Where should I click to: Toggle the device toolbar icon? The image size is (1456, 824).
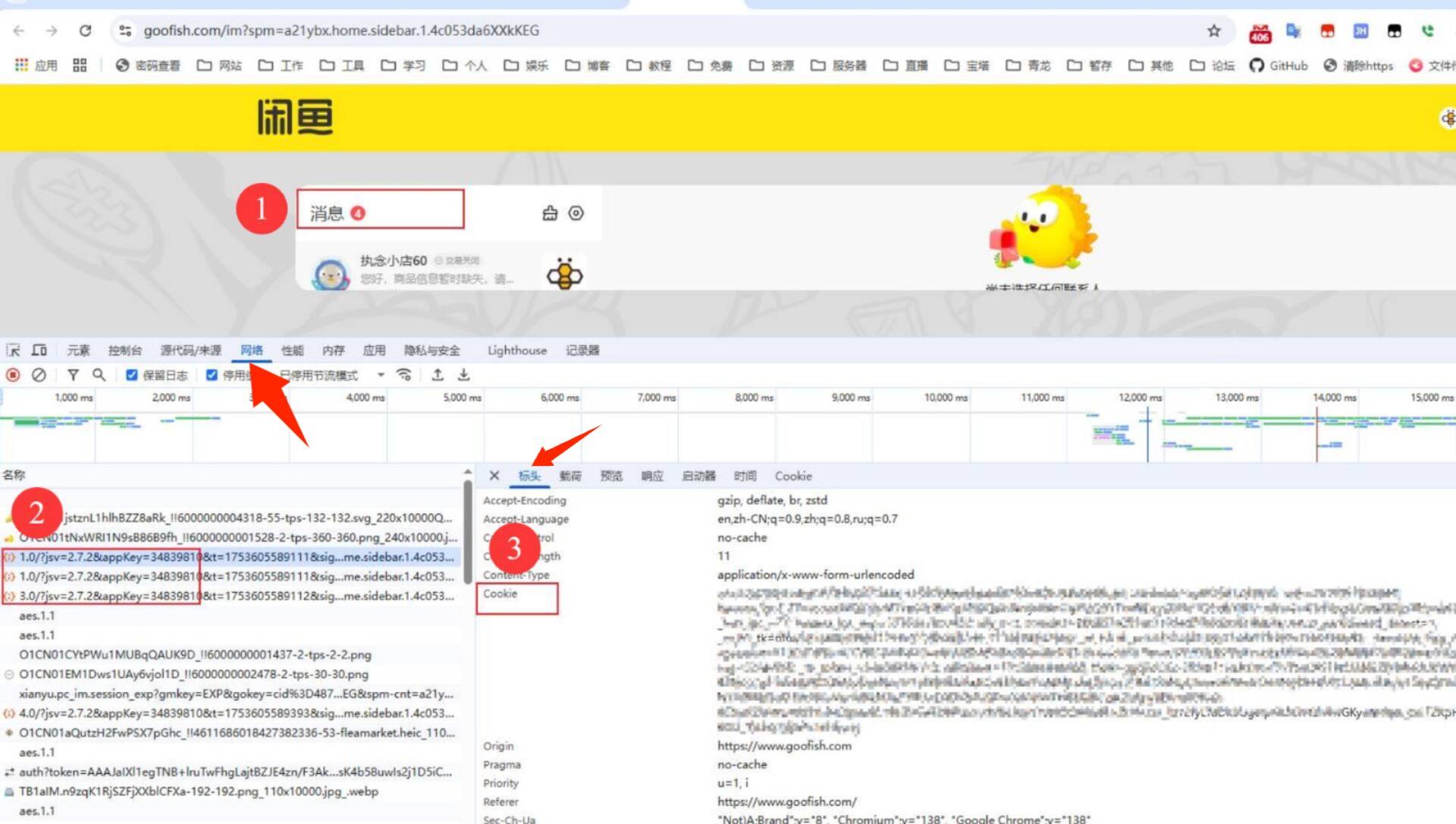click(x=39, y=350)
